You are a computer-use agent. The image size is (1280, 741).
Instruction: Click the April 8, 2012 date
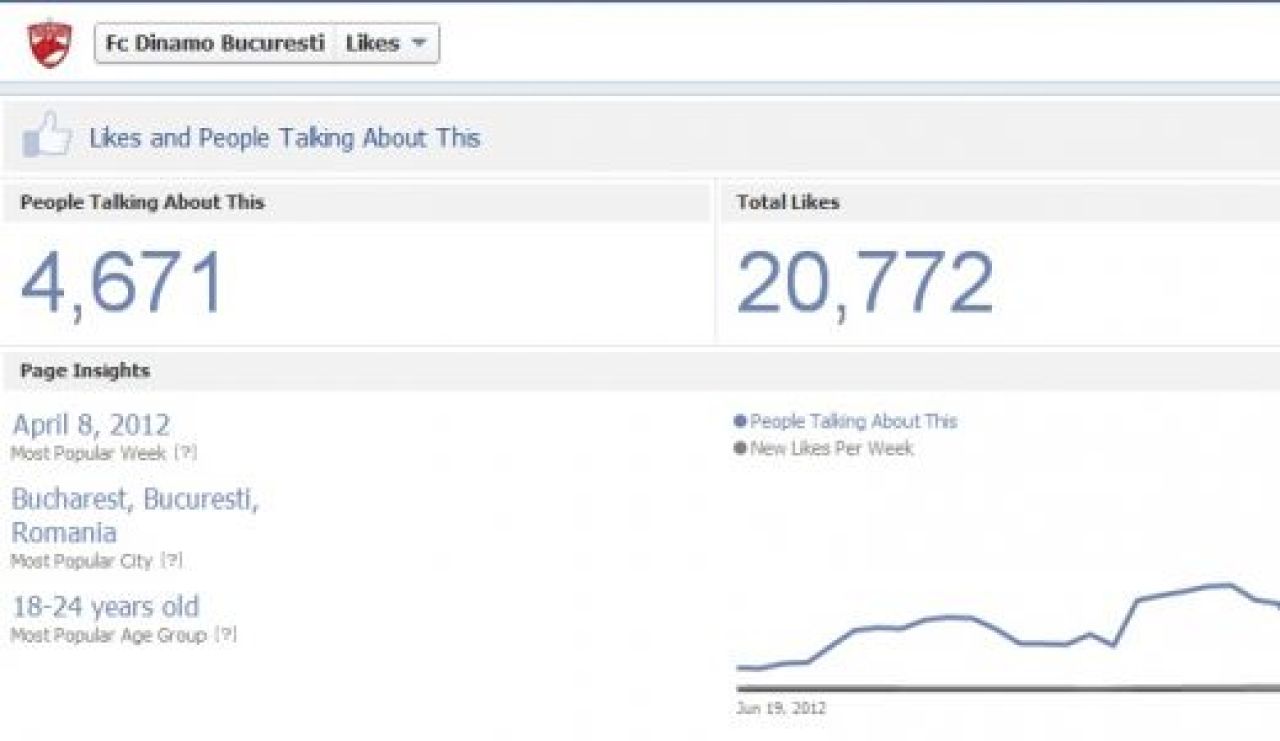pyautogui.click(x=91, y=425)
